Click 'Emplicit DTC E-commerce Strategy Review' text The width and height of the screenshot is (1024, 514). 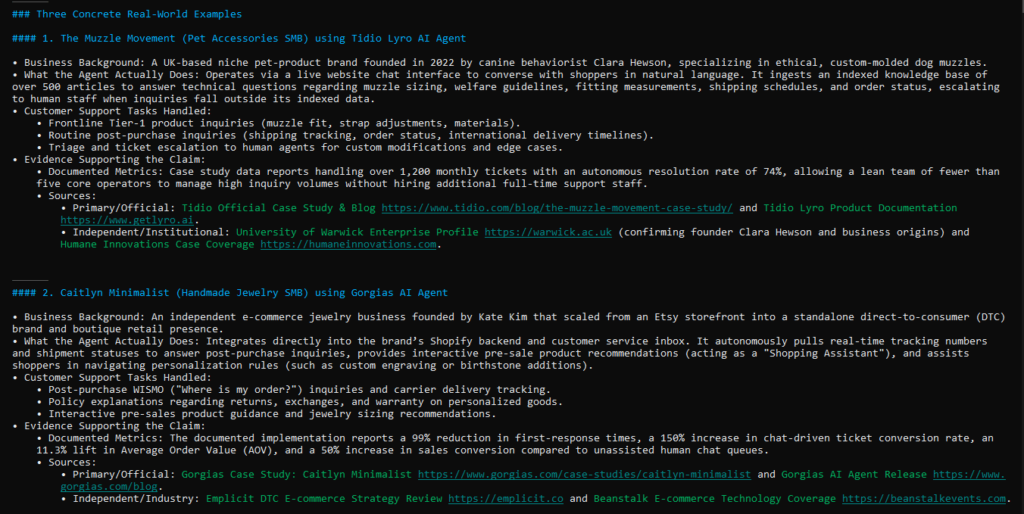(x=324, y=498)
